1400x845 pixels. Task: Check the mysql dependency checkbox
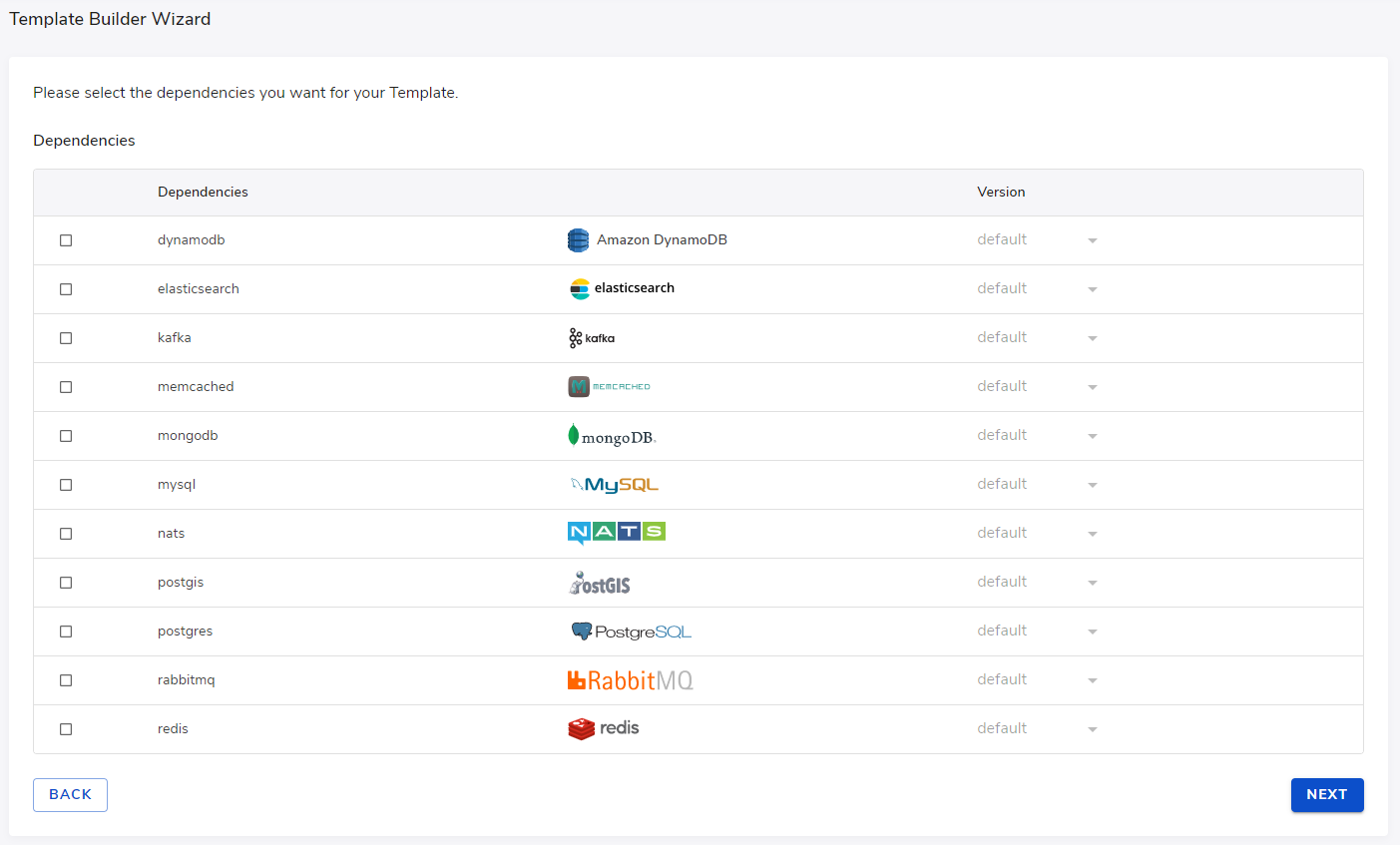(66, 485)
